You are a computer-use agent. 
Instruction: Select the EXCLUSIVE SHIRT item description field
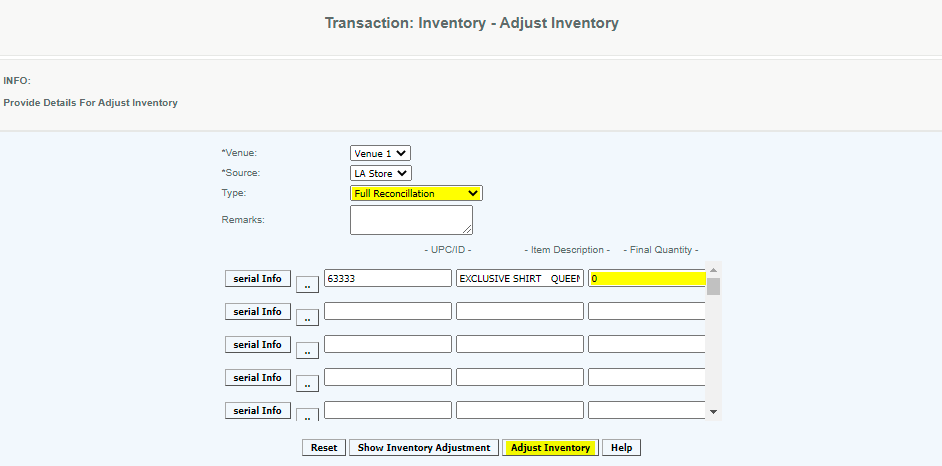[x=519, y=279]
